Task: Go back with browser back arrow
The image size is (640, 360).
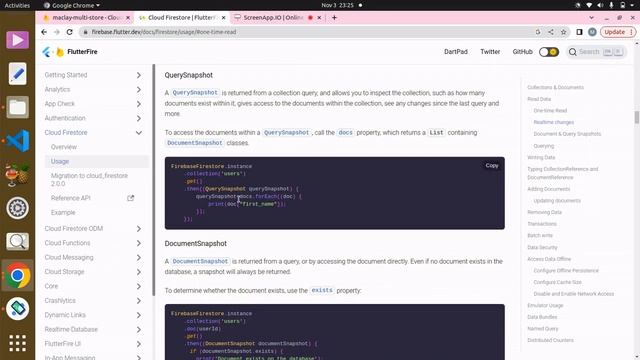Action: [44, 32]
